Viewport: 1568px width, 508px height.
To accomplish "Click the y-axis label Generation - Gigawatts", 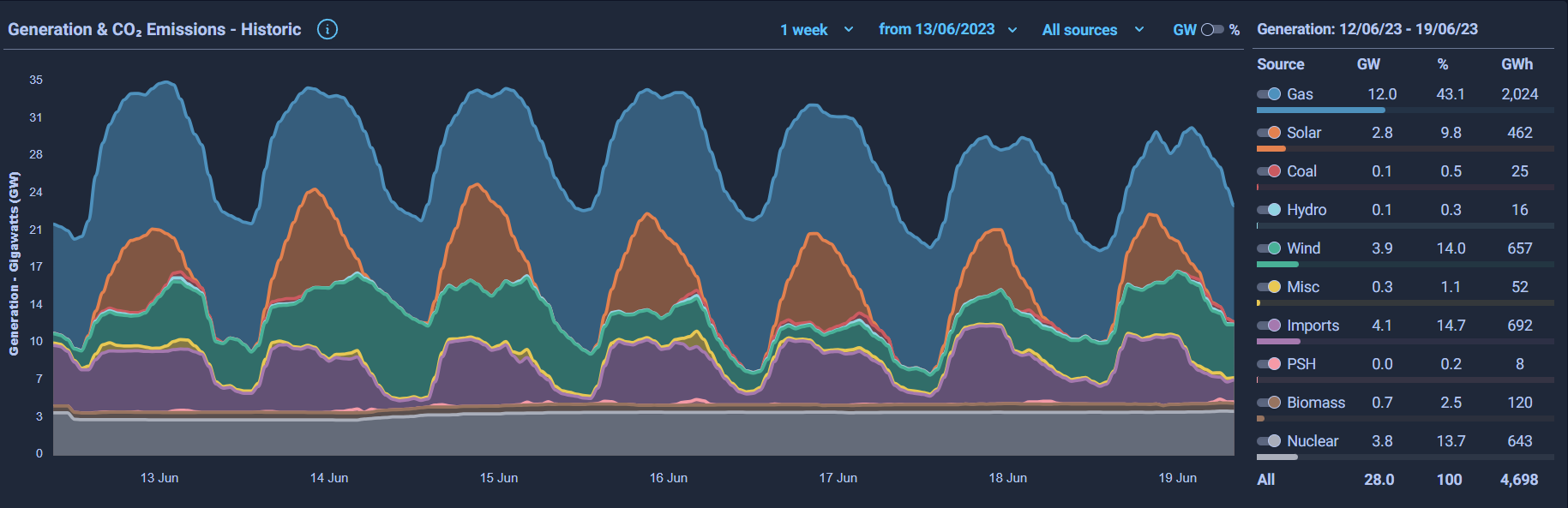I will click(x=14, y=264).
